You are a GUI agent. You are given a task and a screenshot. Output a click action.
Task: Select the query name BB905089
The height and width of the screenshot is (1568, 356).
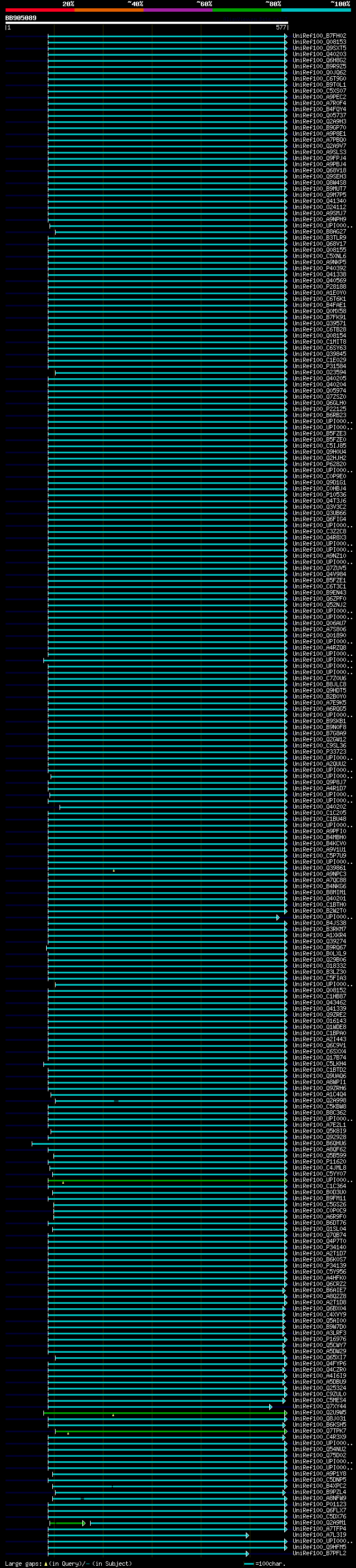pos(21,18)
